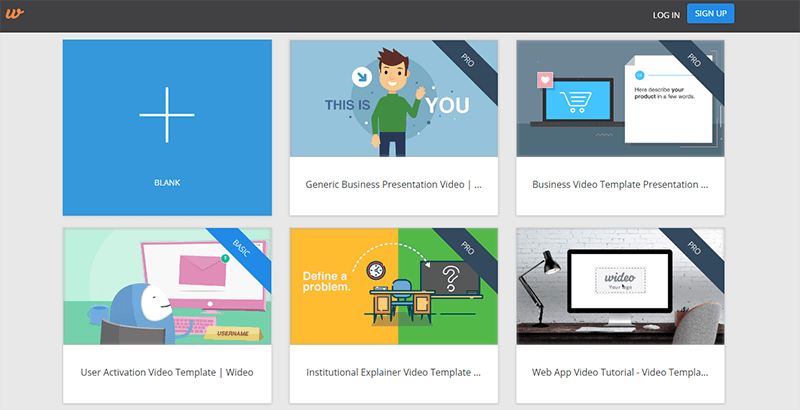The width and height of the screenshot is (800, 410).
Task: Open the 'THIS IS YOU' template thumbnail
Action: point(393,98)
